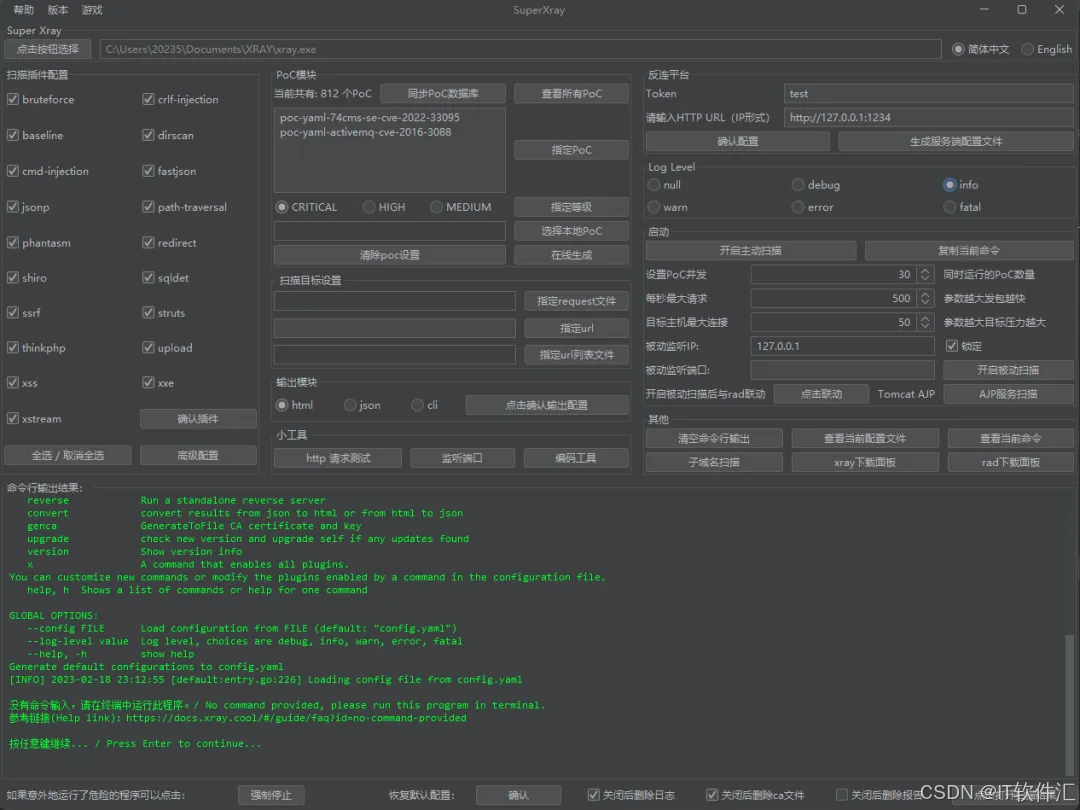Increase 目标主机最大连接 value with up arrow

pyautogui.click(x=925, y=318)
